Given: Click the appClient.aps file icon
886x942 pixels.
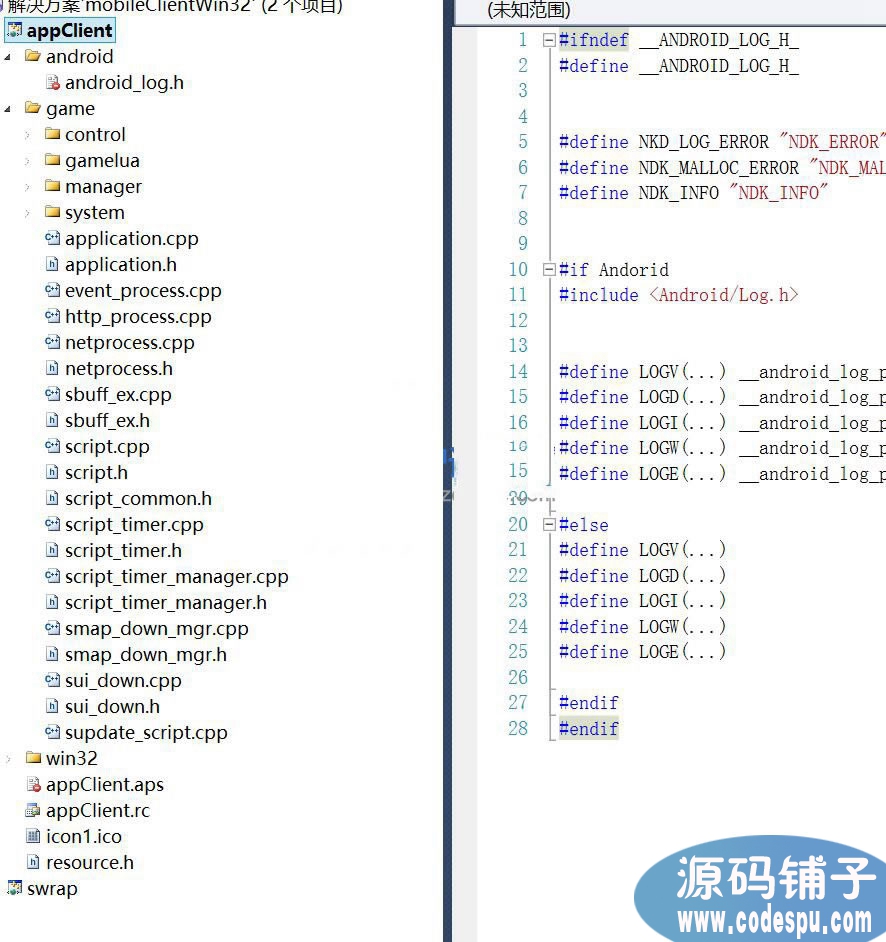Looking at the screenshot, I should (34, 784).
